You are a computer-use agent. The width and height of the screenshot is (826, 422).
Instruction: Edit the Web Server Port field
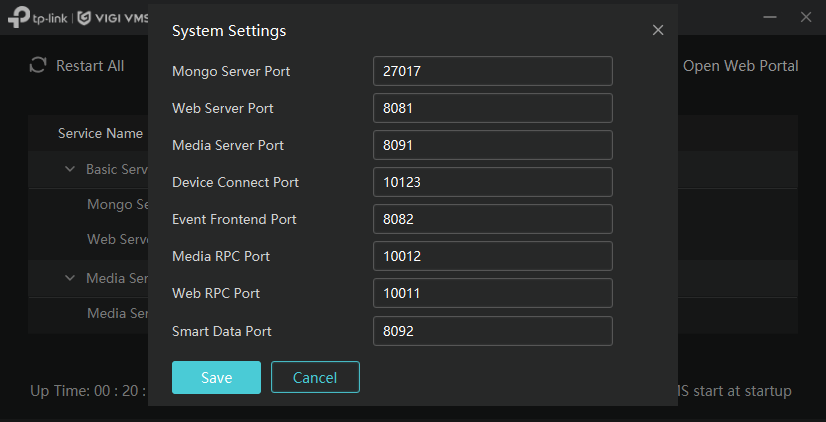pyautogui.click(x=493, y=108)
